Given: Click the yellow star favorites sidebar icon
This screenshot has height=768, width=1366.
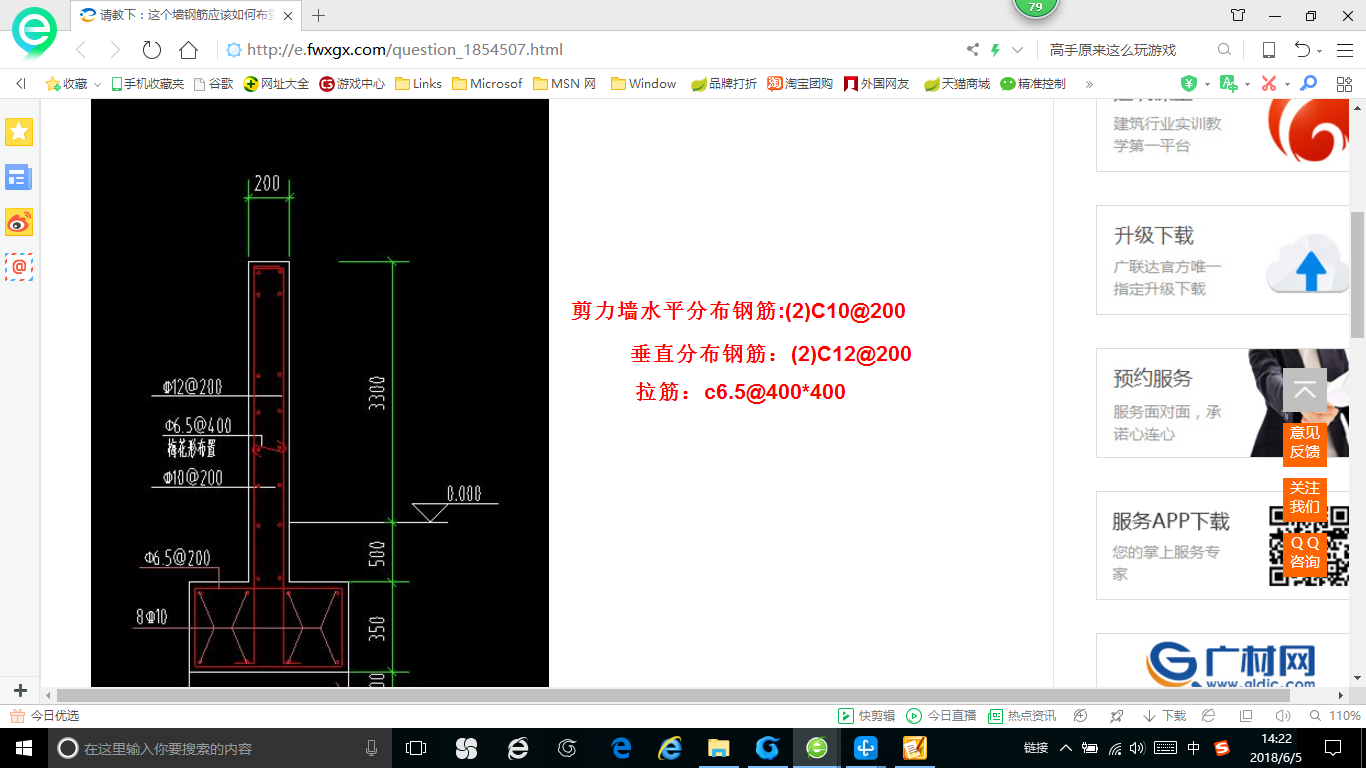Looking at the screenshot, I should (19, 131).
